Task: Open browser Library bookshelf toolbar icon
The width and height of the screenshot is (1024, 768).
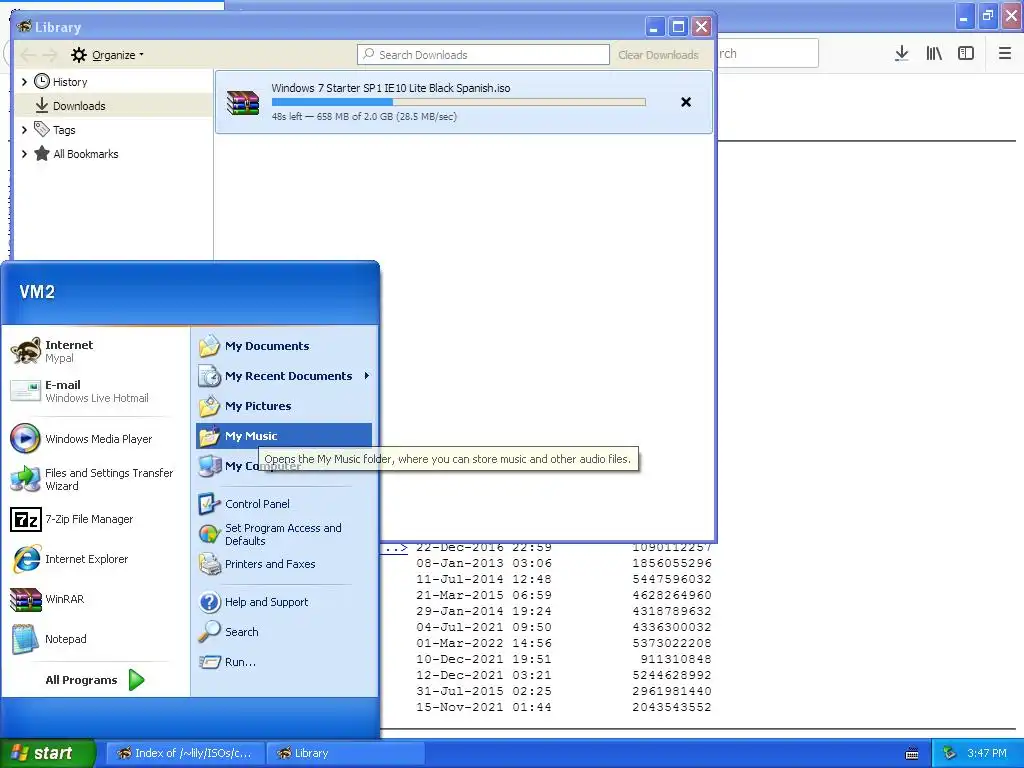Action: [934, 54]
